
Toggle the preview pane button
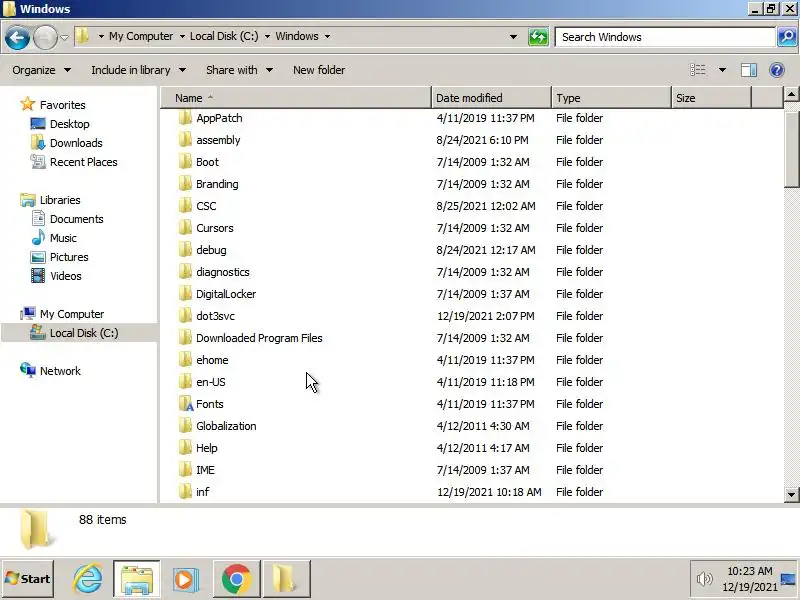coord(748,70)
